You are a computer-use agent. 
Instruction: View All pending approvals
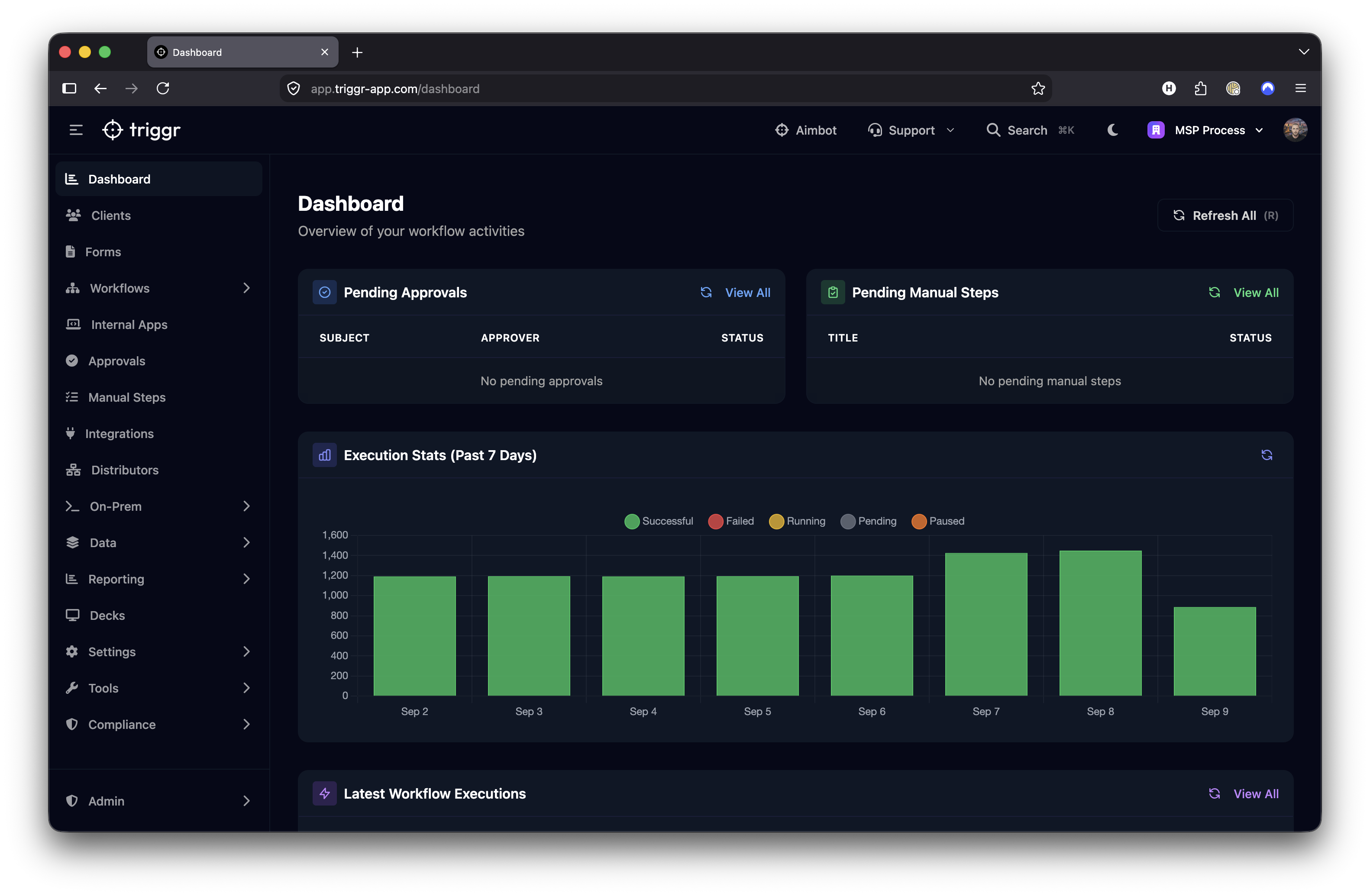[x=747, y=292]
